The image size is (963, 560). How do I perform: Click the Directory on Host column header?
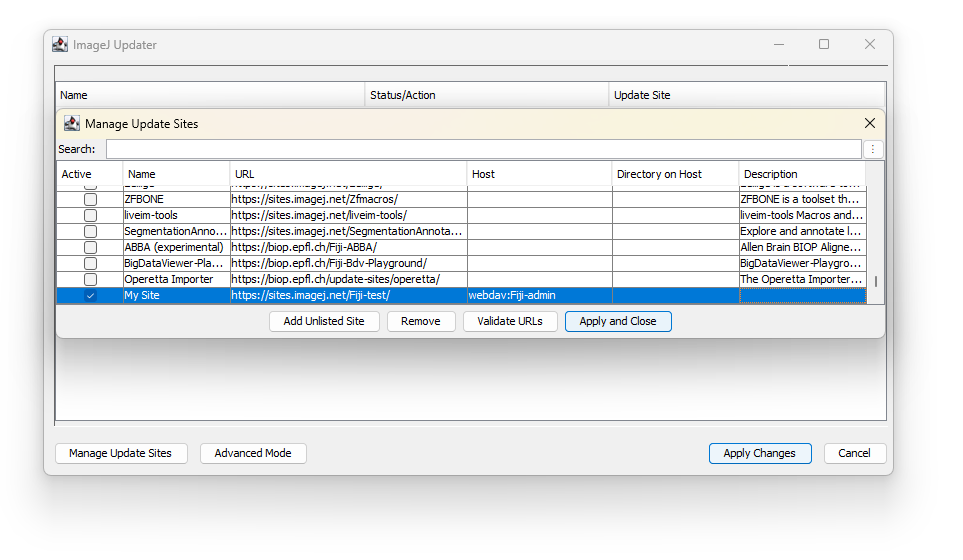click(675, 174)
